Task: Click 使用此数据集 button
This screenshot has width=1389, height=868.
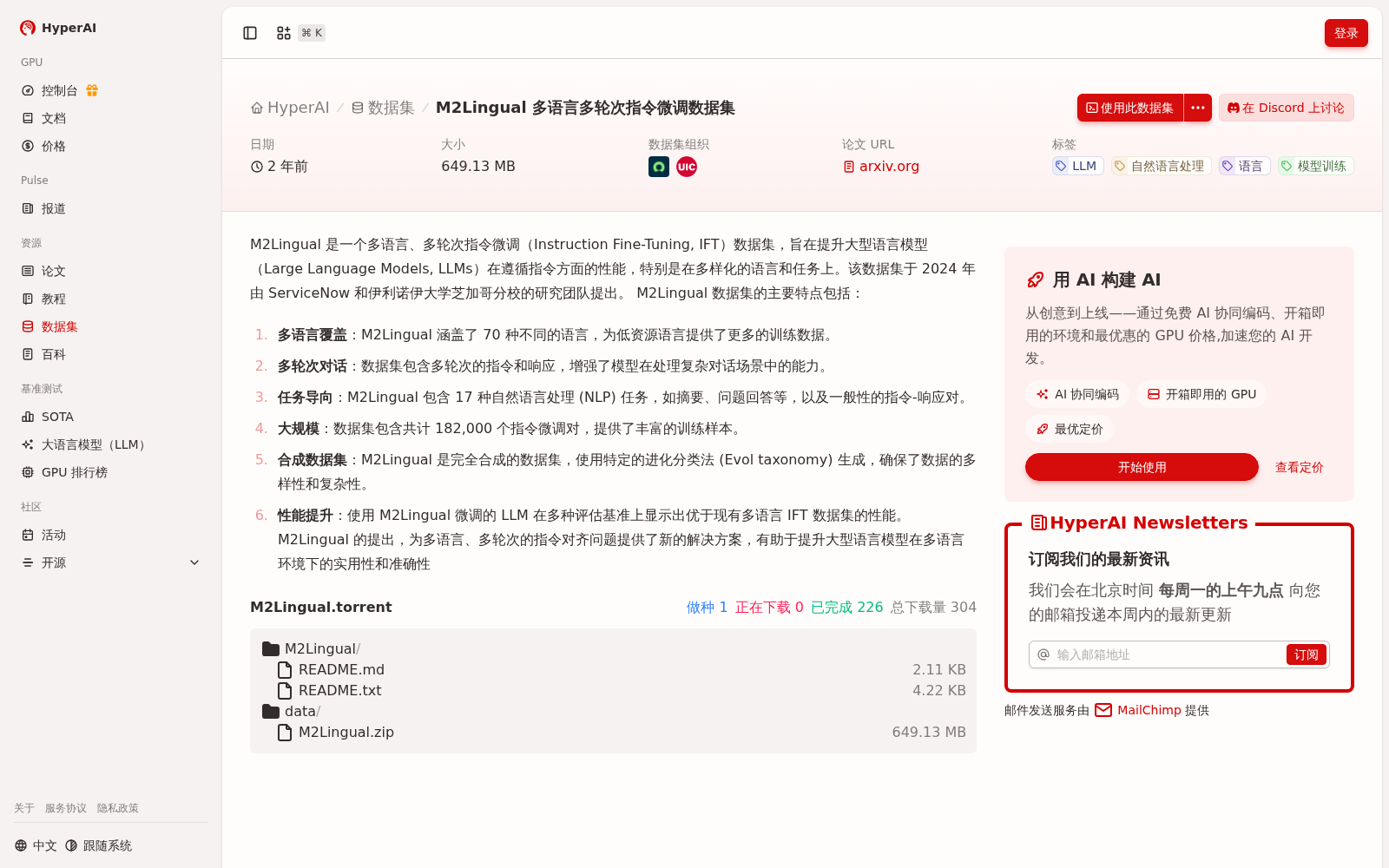Action: pos(1130,108)
